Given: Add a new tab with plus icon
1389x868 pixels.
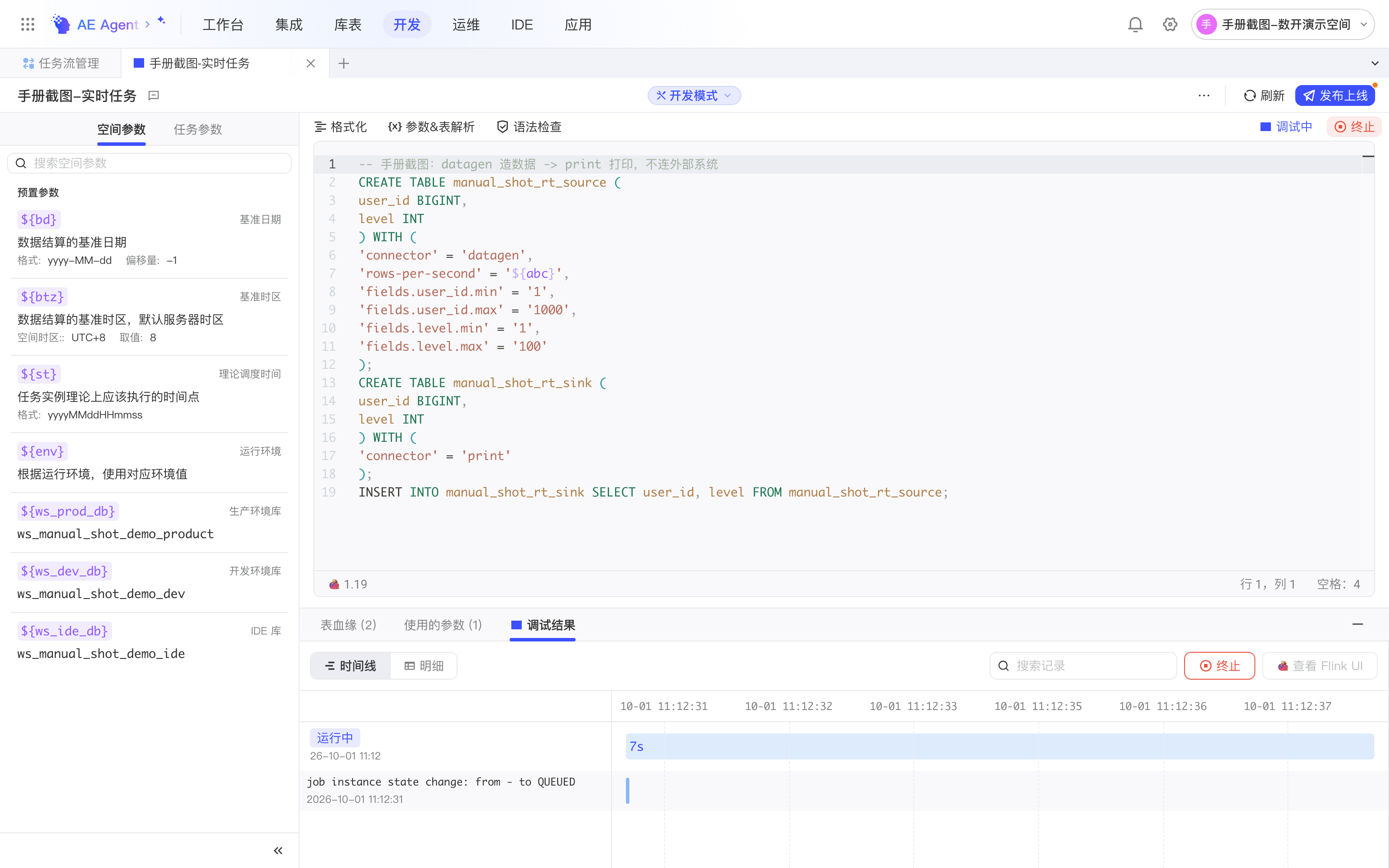Looking at the screenshot, I should (x=344, y=63).
